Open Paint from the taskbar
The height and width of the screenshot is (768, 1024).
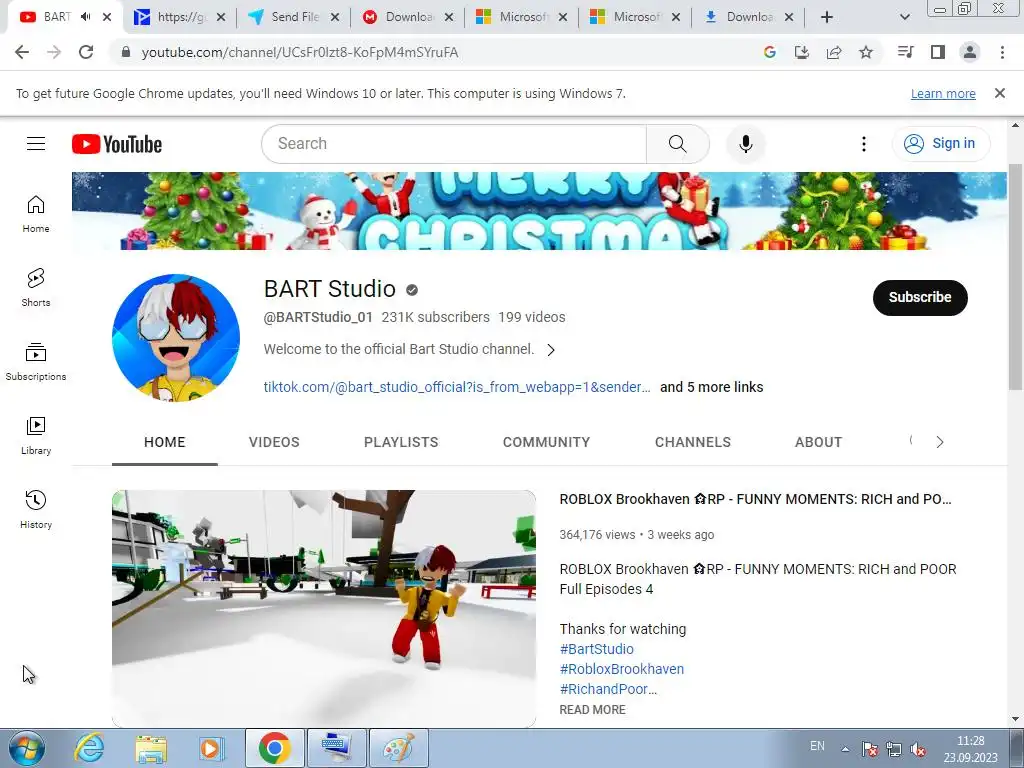click(x=399, y=748)
